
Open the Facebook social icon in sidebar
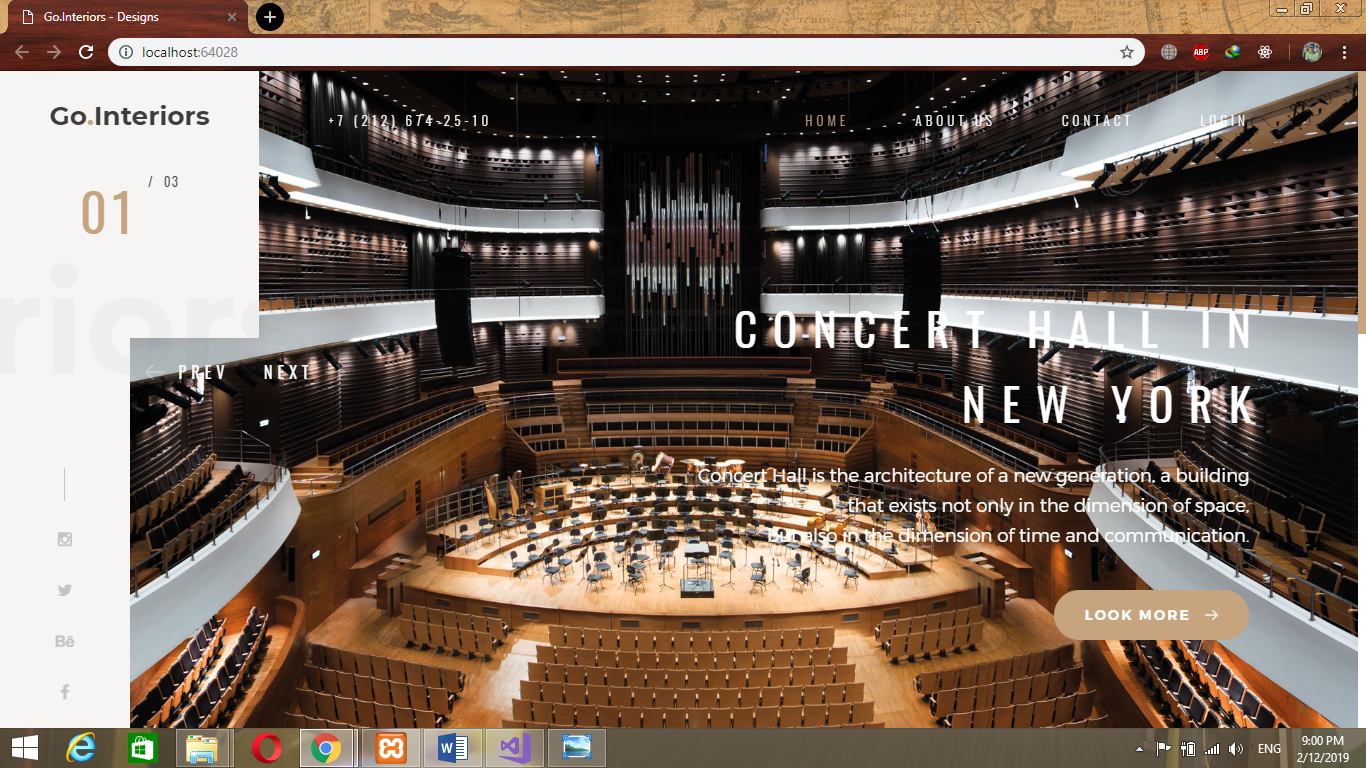65,692
